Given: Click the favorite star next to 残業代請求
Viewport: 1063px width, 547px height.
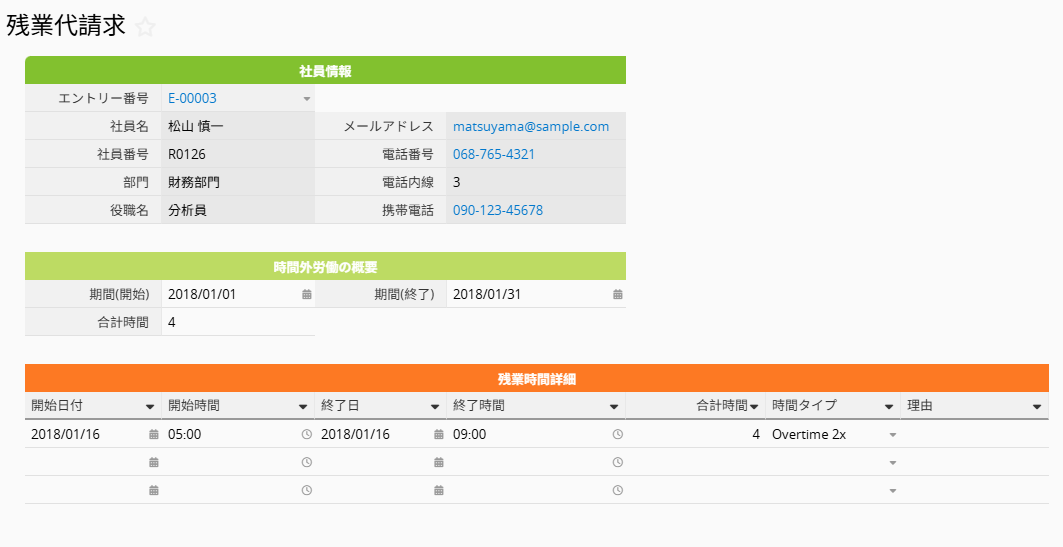Looking at the screenshot, I should (146, 28).
